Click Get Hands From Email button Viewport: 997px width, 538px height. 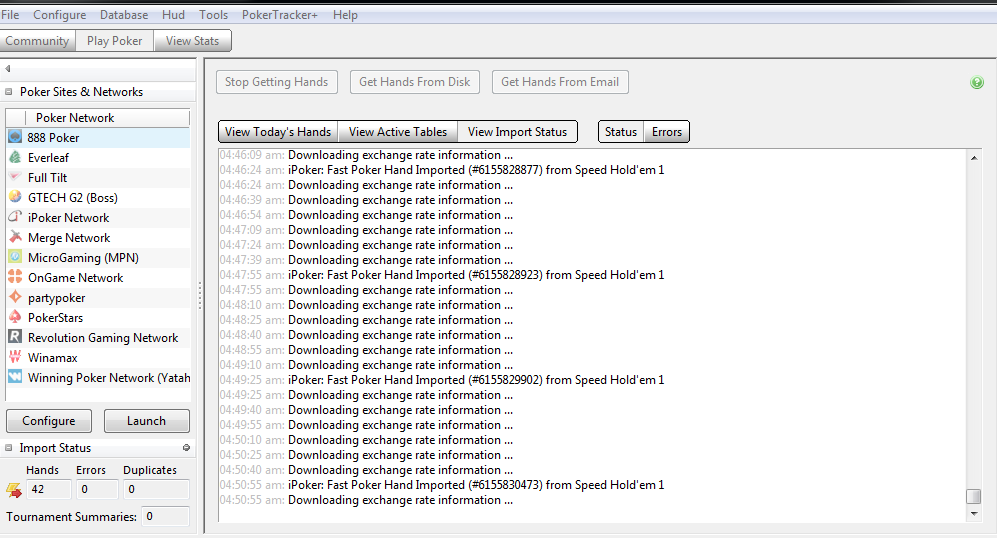tap(560, 82)
